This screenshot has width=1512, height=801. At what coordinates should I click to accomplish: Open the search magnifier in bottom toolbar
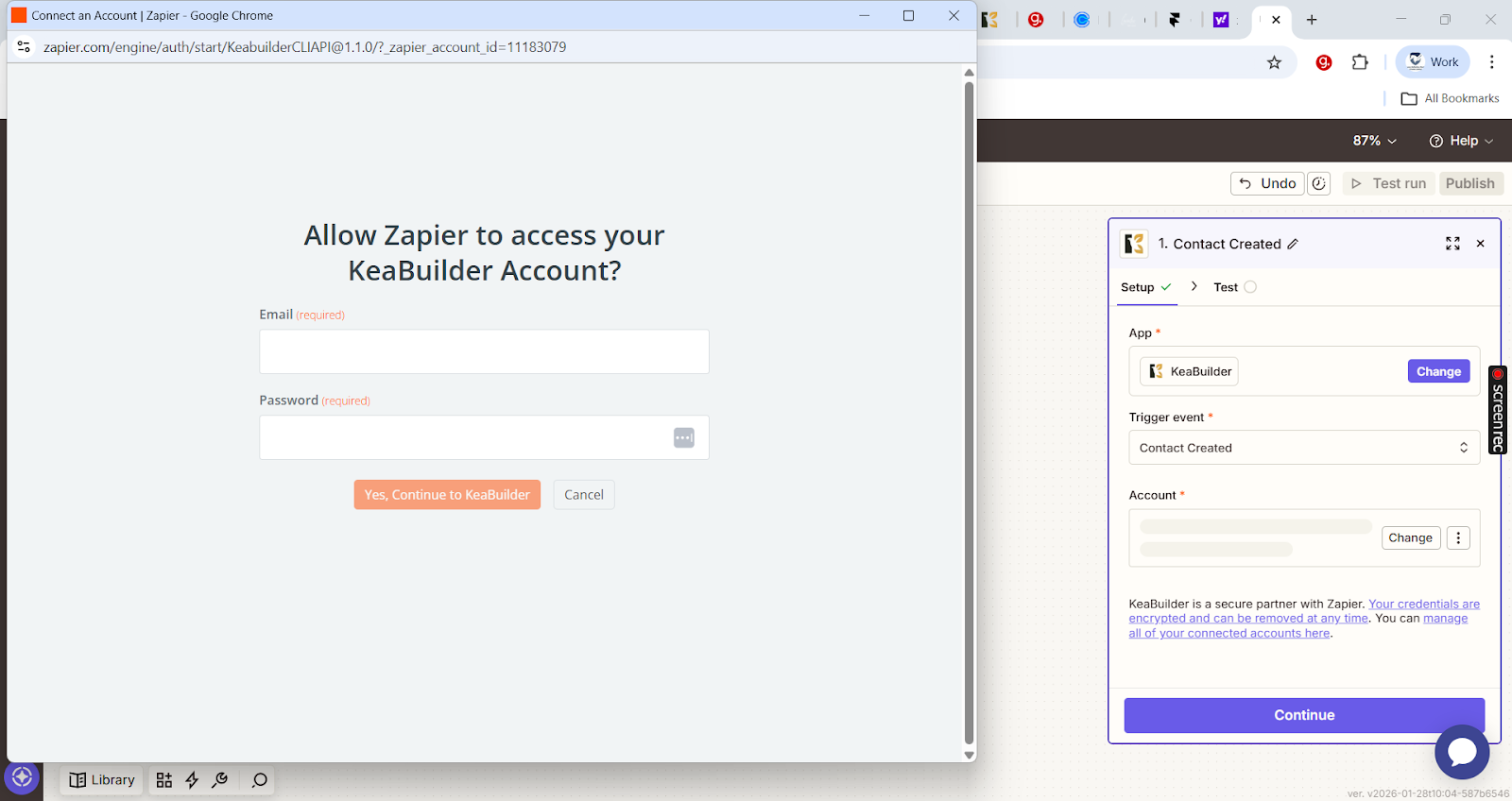point(259,780)
